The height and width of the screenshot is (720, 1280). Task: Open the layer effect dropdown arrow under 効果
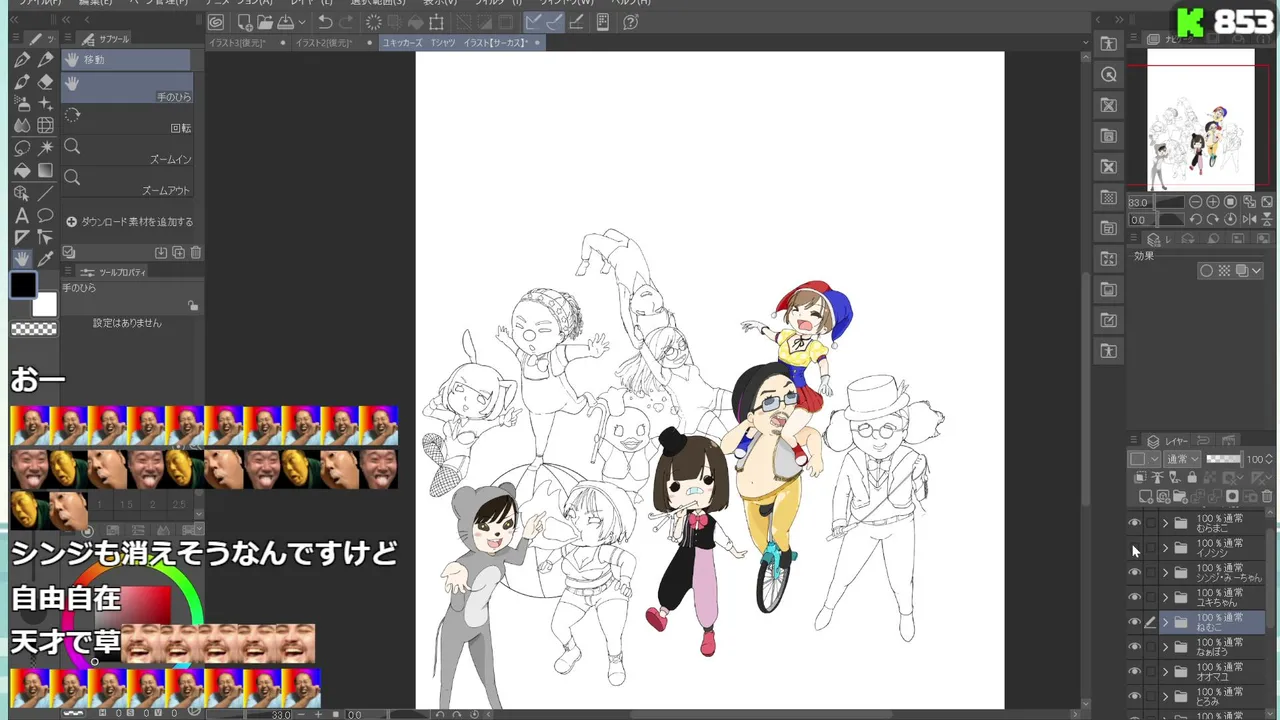[1257, 271]
